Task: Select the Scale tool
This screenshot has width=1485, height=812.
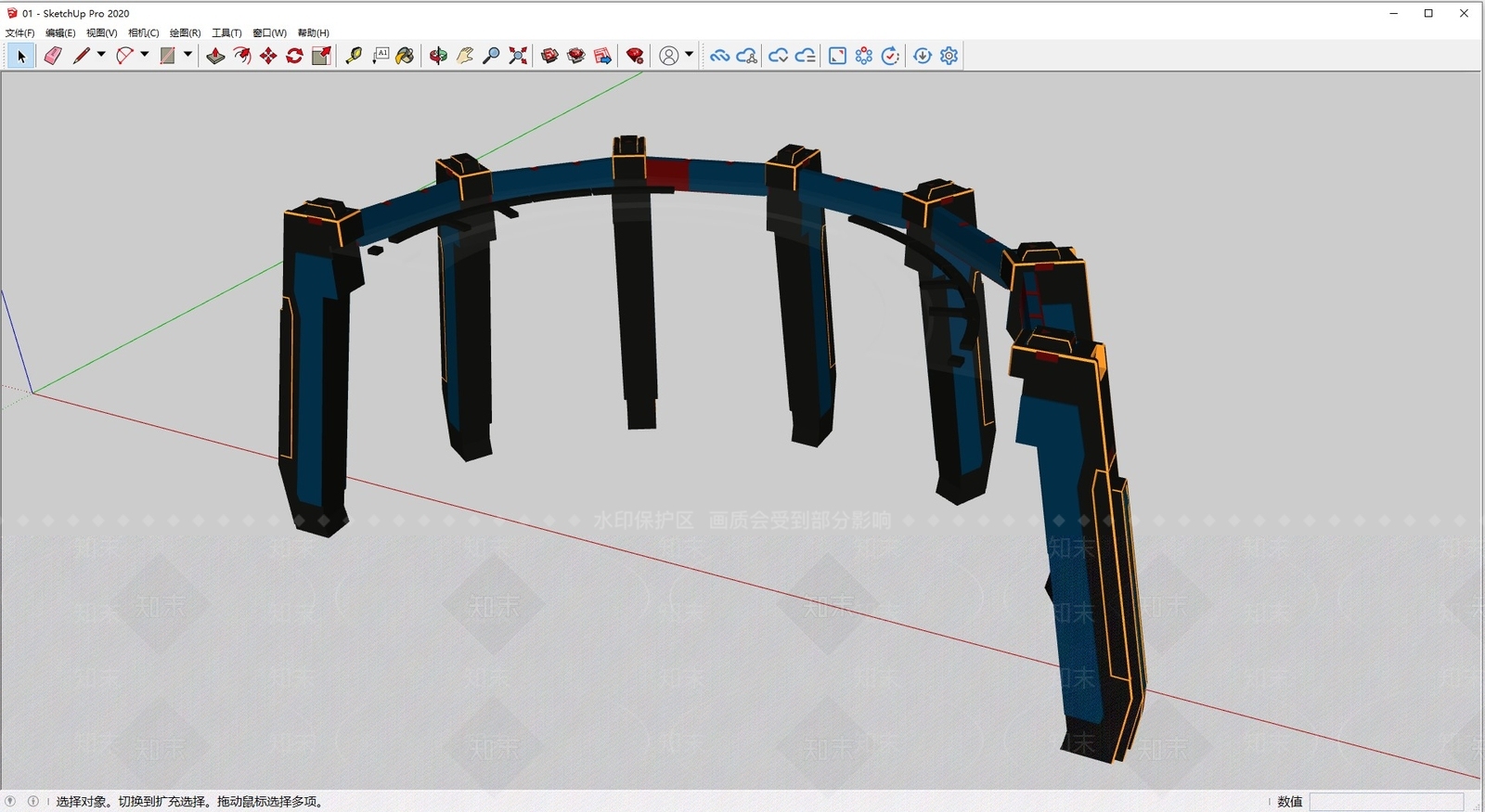Action: [x=321, y=56]
